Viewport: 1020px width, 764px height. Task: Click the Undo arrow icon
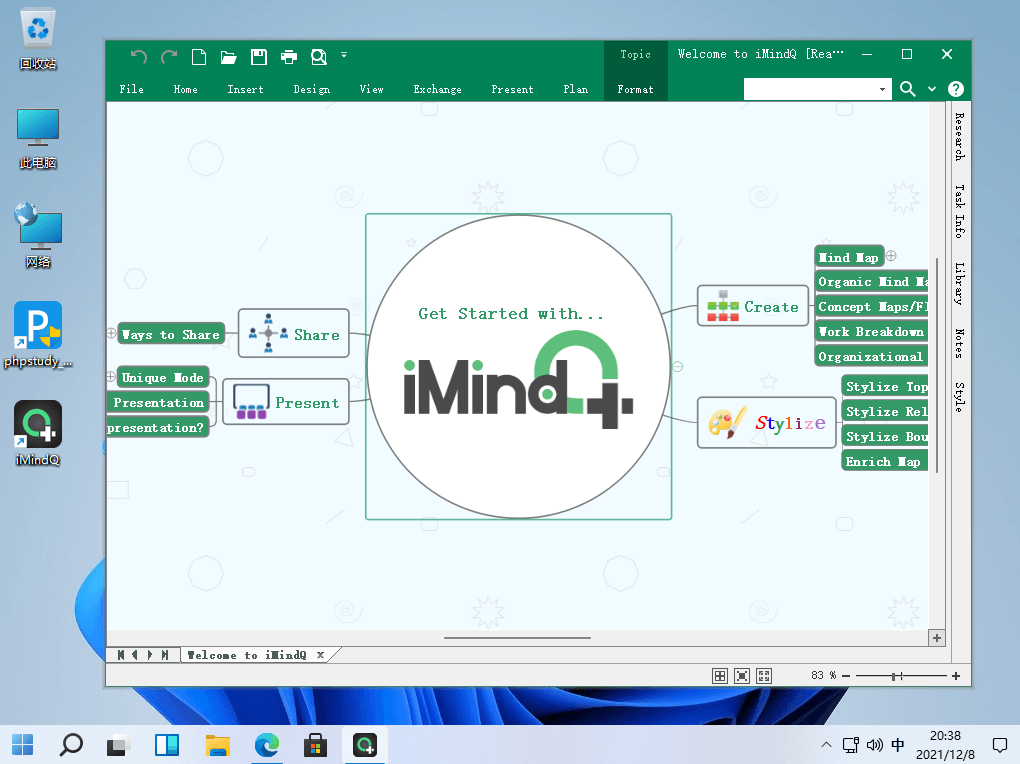tap(138, 57)
